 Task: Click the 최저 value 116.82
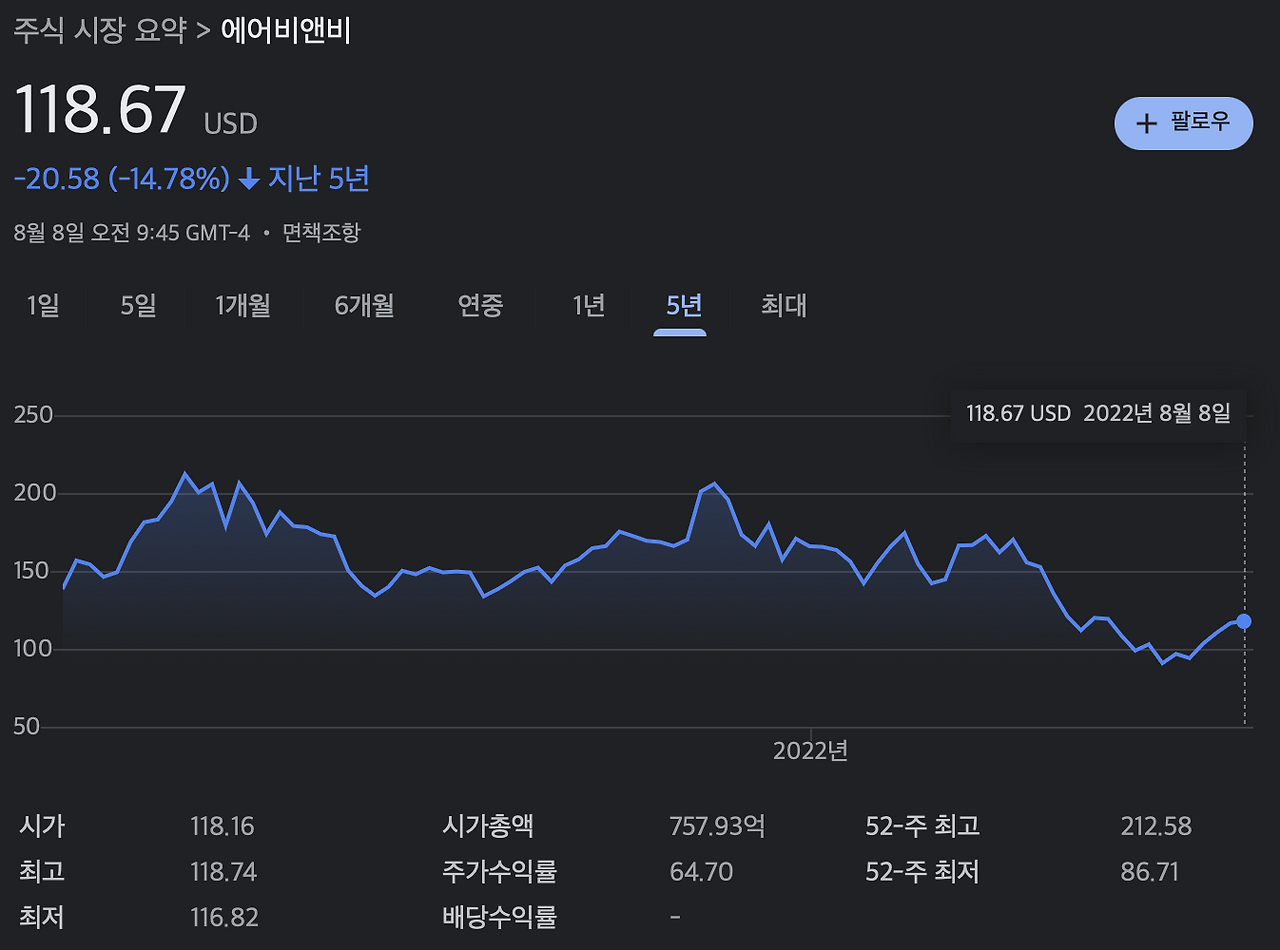tap(224, 917)
